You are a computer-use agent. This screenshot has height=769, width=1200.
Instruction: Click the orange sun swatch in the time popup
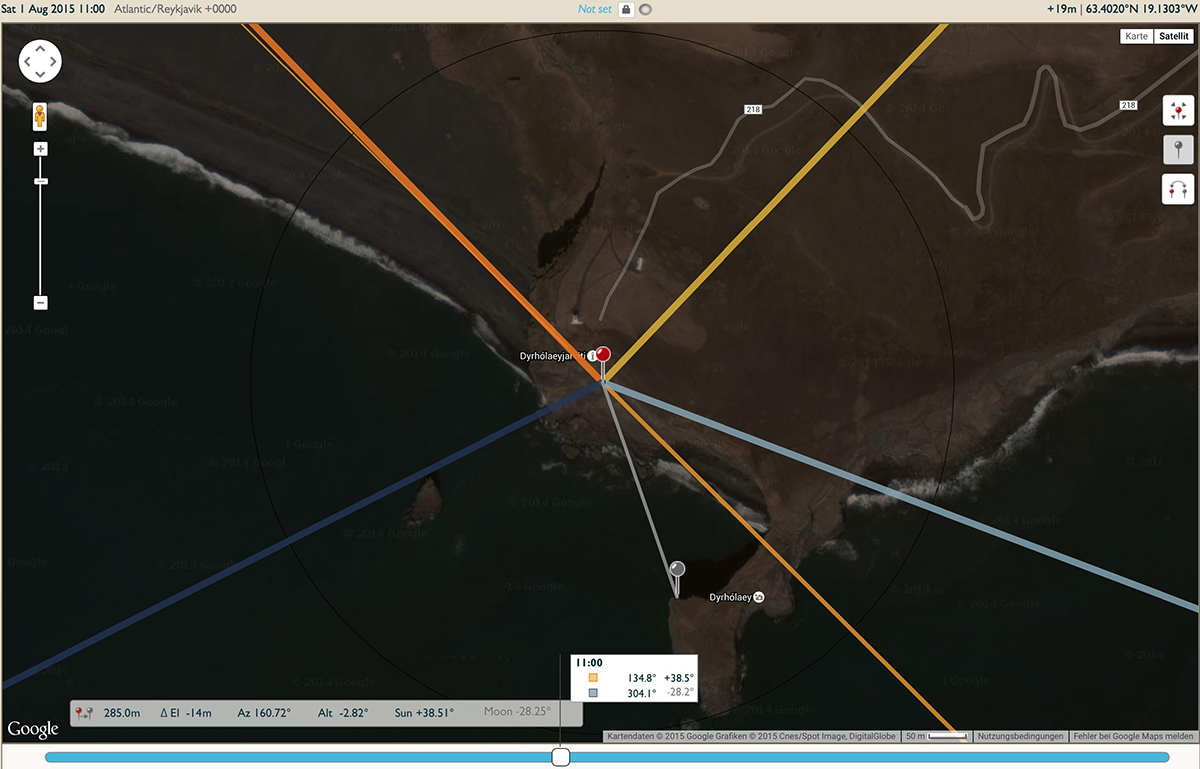point(593,677)
